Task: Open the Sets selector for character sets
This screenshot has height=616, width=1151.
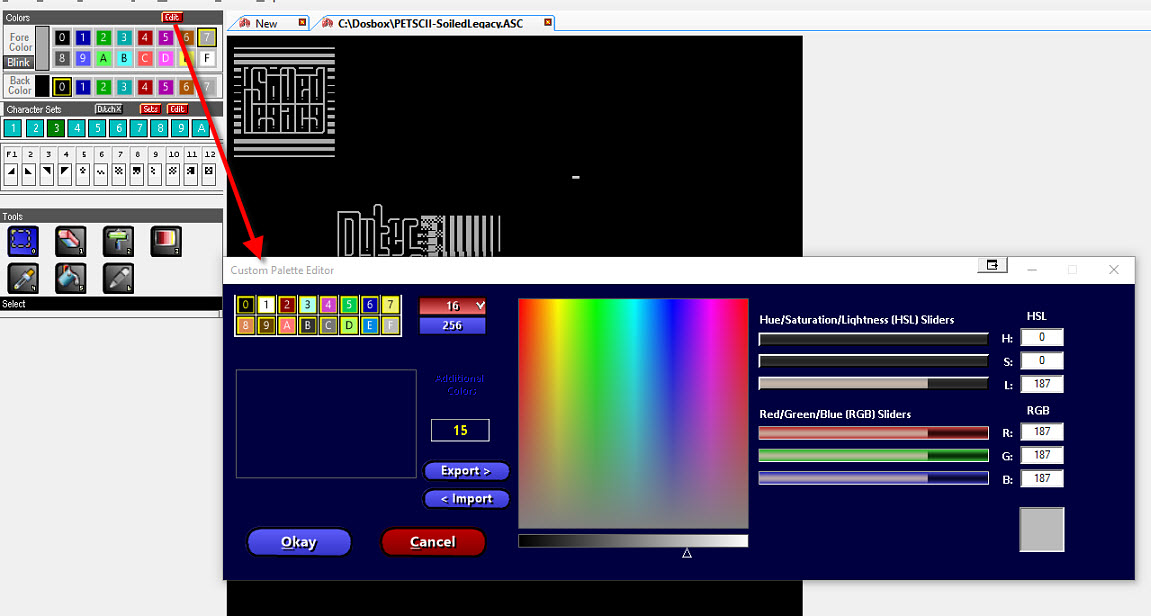Action: [x=150, y=109]
